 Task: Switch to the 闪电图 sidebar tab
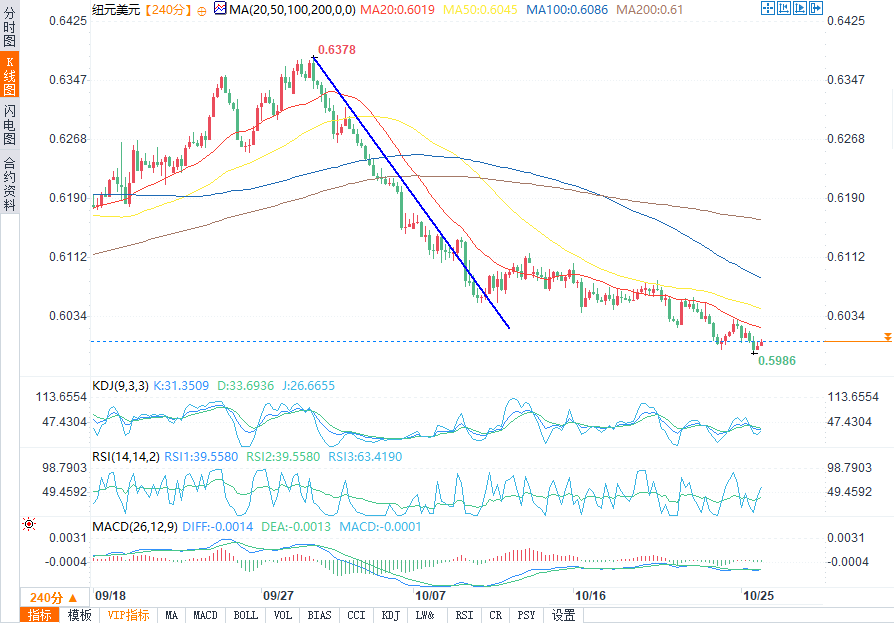[9, 125]
